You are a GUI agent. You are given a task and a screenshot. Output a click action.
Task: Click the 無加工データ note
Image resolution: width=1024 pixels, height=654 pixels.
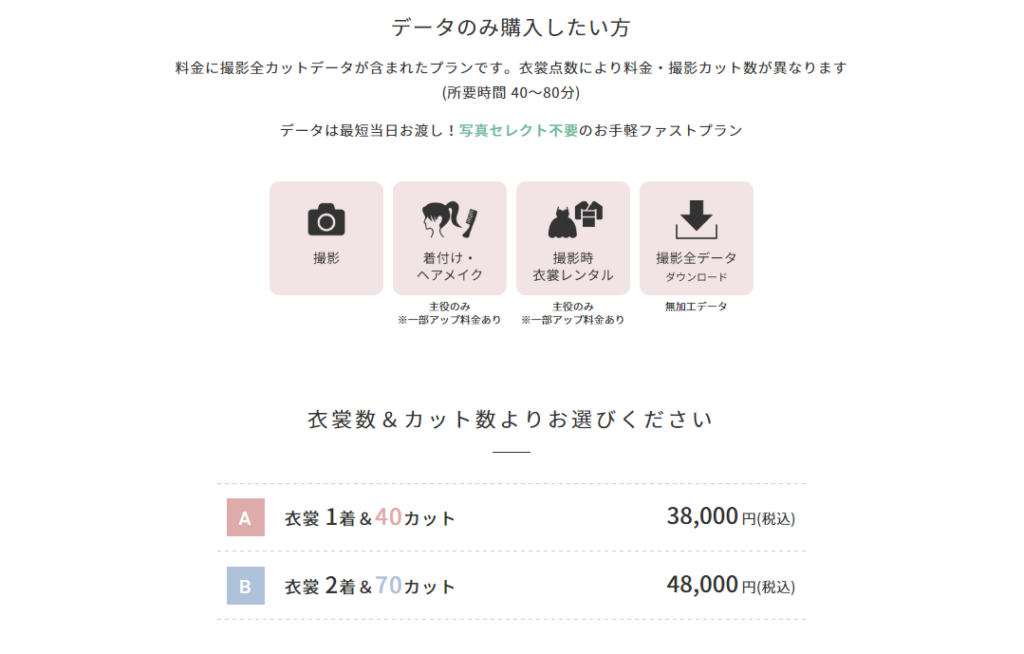point(696,306)
